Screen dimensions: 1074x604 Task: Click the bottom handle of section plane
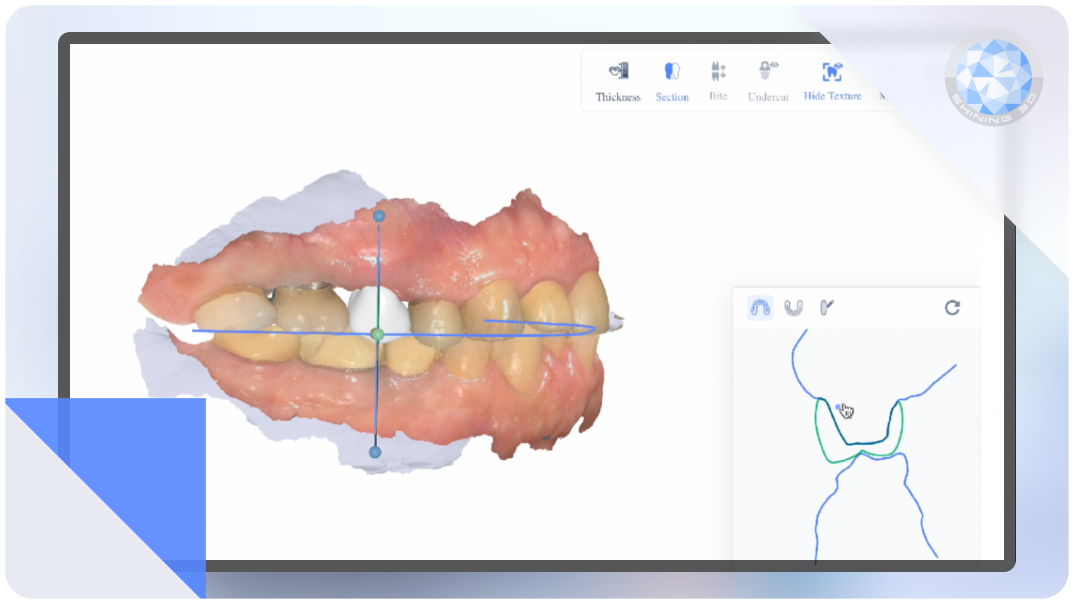(375, 452)
